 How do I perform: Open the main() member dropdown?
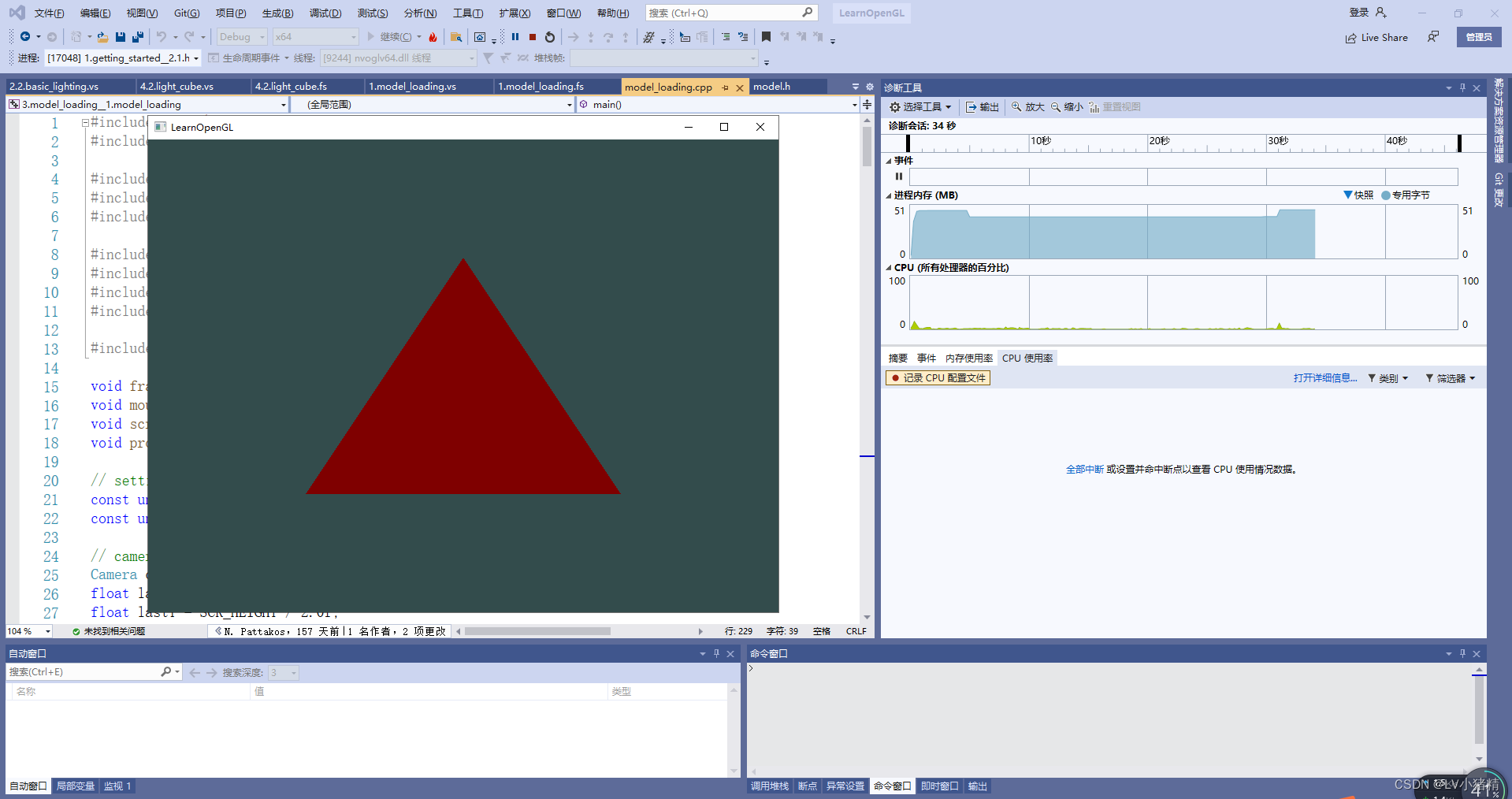(x=718, y=104)
